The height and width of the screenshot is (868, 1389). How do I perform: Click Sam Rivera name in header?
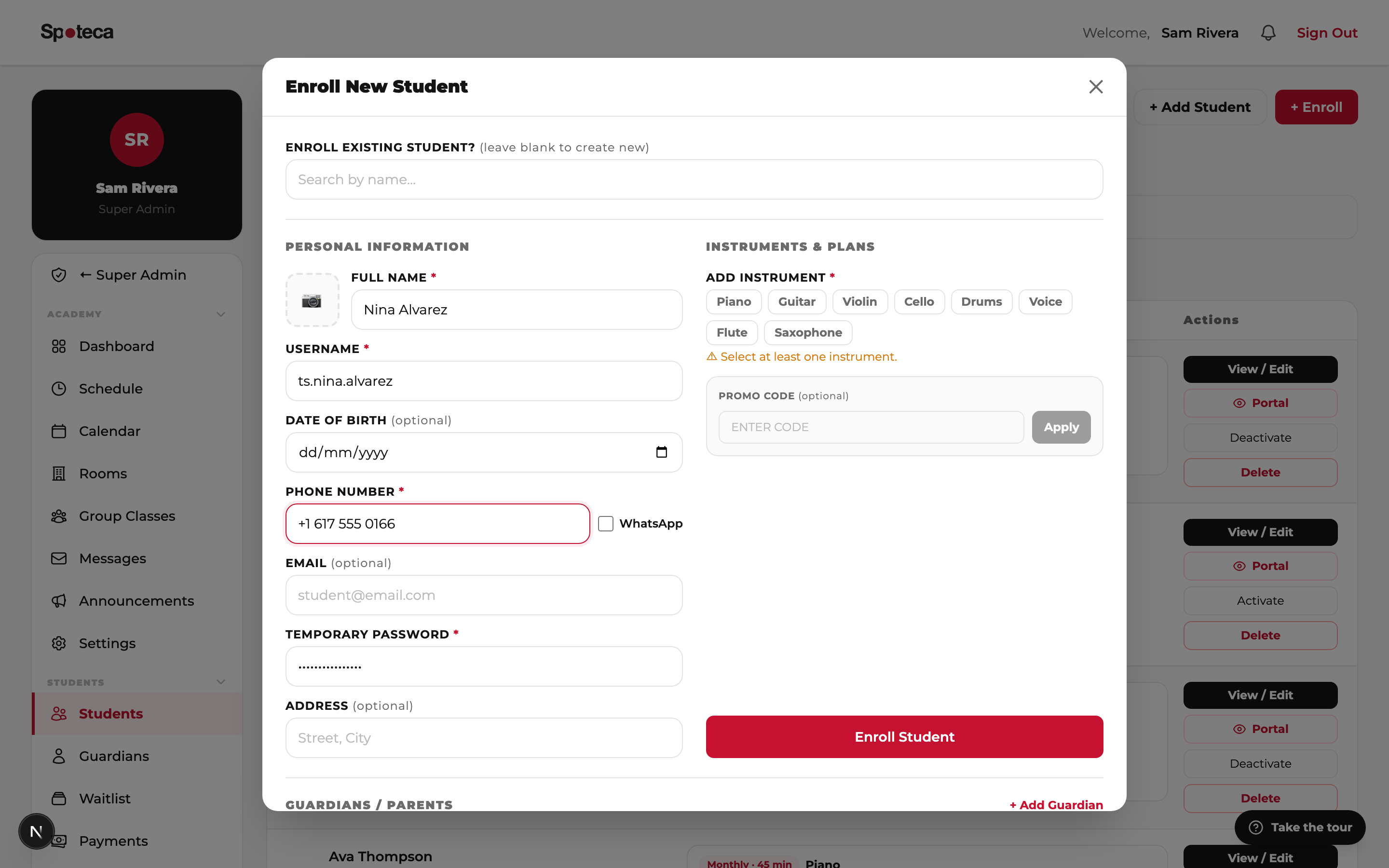point(1199,33)
